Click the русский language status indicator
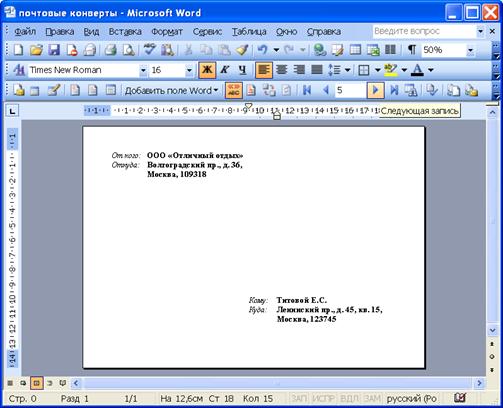 click(412, 398)
